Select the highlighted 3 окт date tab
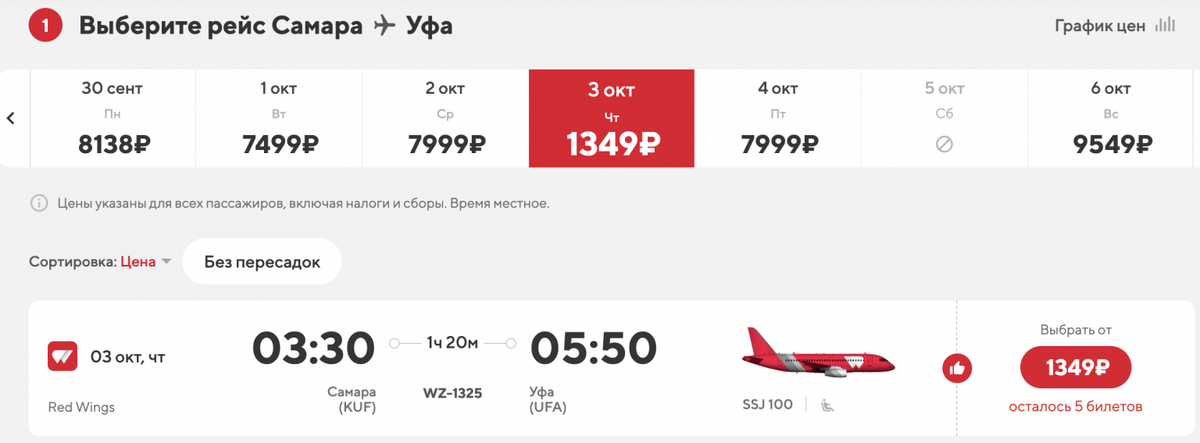 (611, 118)
